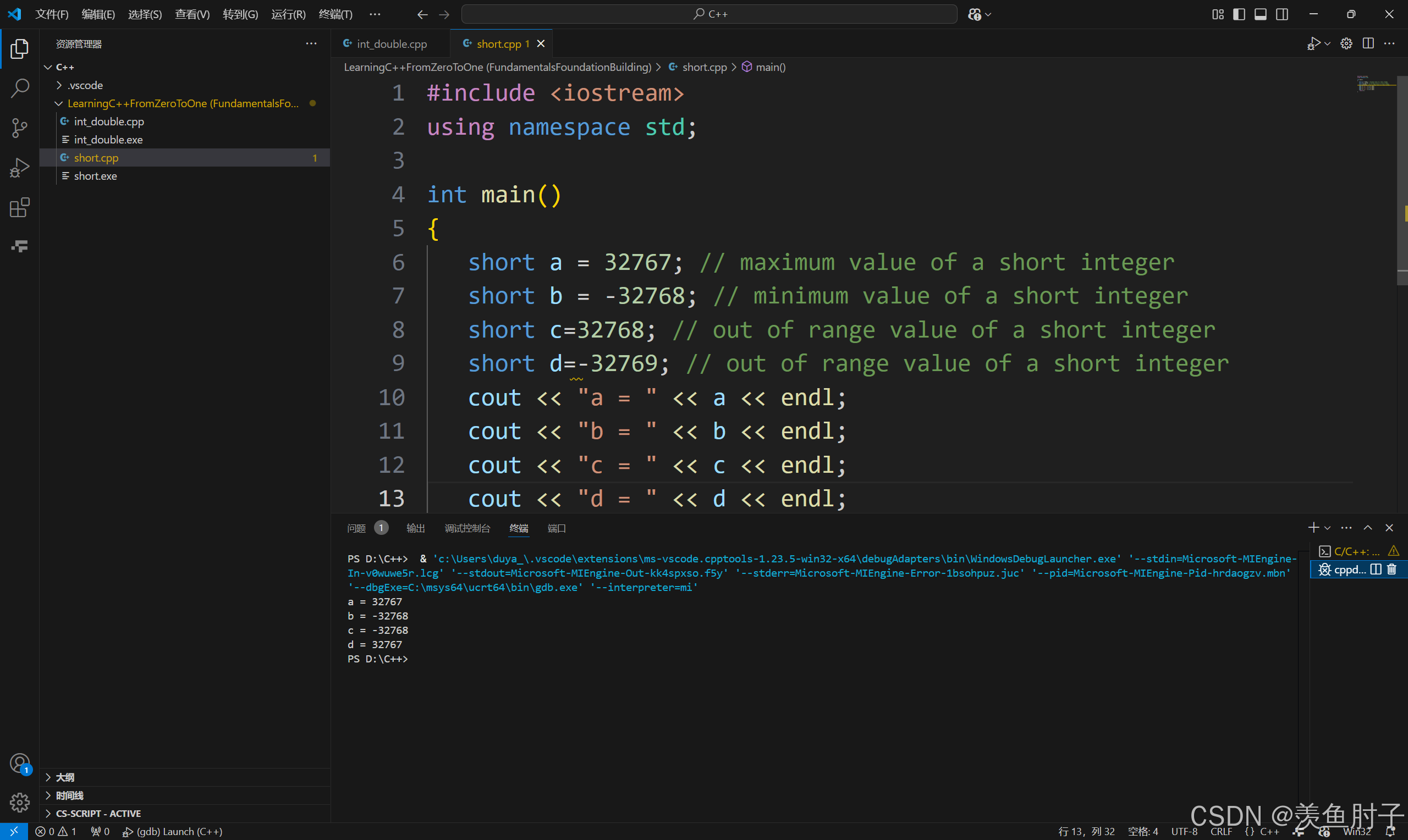Click the (gdb) Launch (C++) status item
The height and width of the screenshot is (840, 1408).
click(x=173, y=831)
